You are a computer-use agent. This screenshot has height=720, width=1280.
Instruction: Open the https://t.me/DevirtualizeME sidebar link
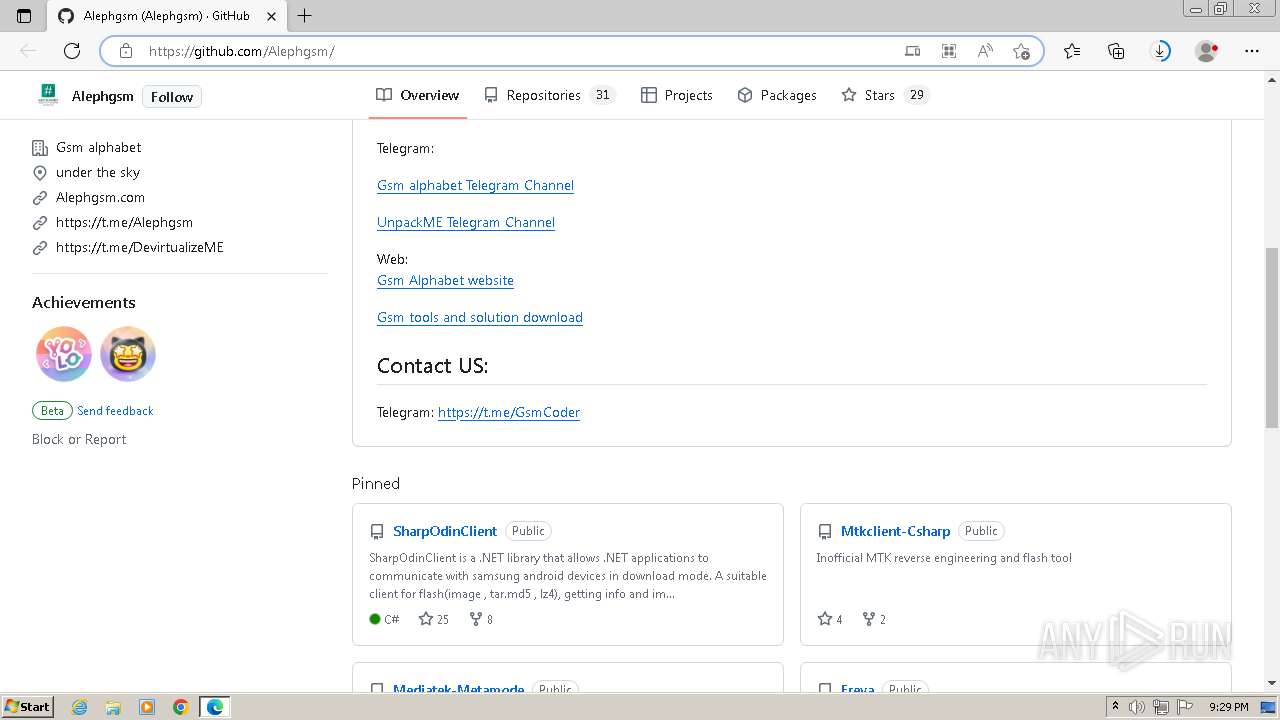tap(140, 247)
